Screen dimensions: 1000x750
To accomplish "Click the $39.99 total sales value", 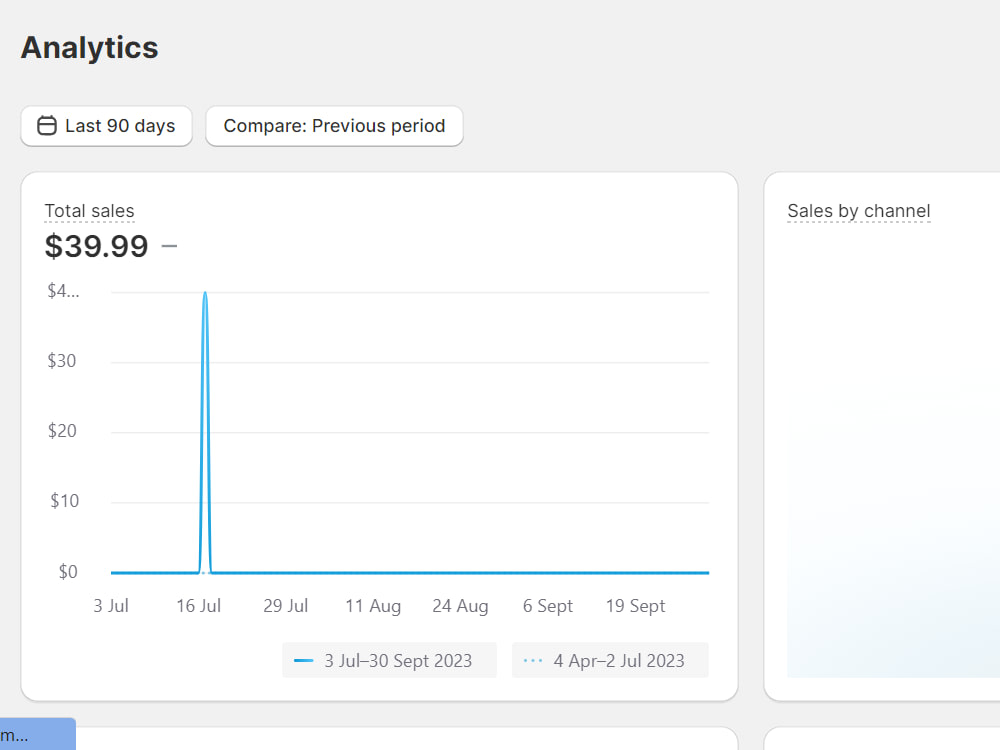I will pos(96,246).
